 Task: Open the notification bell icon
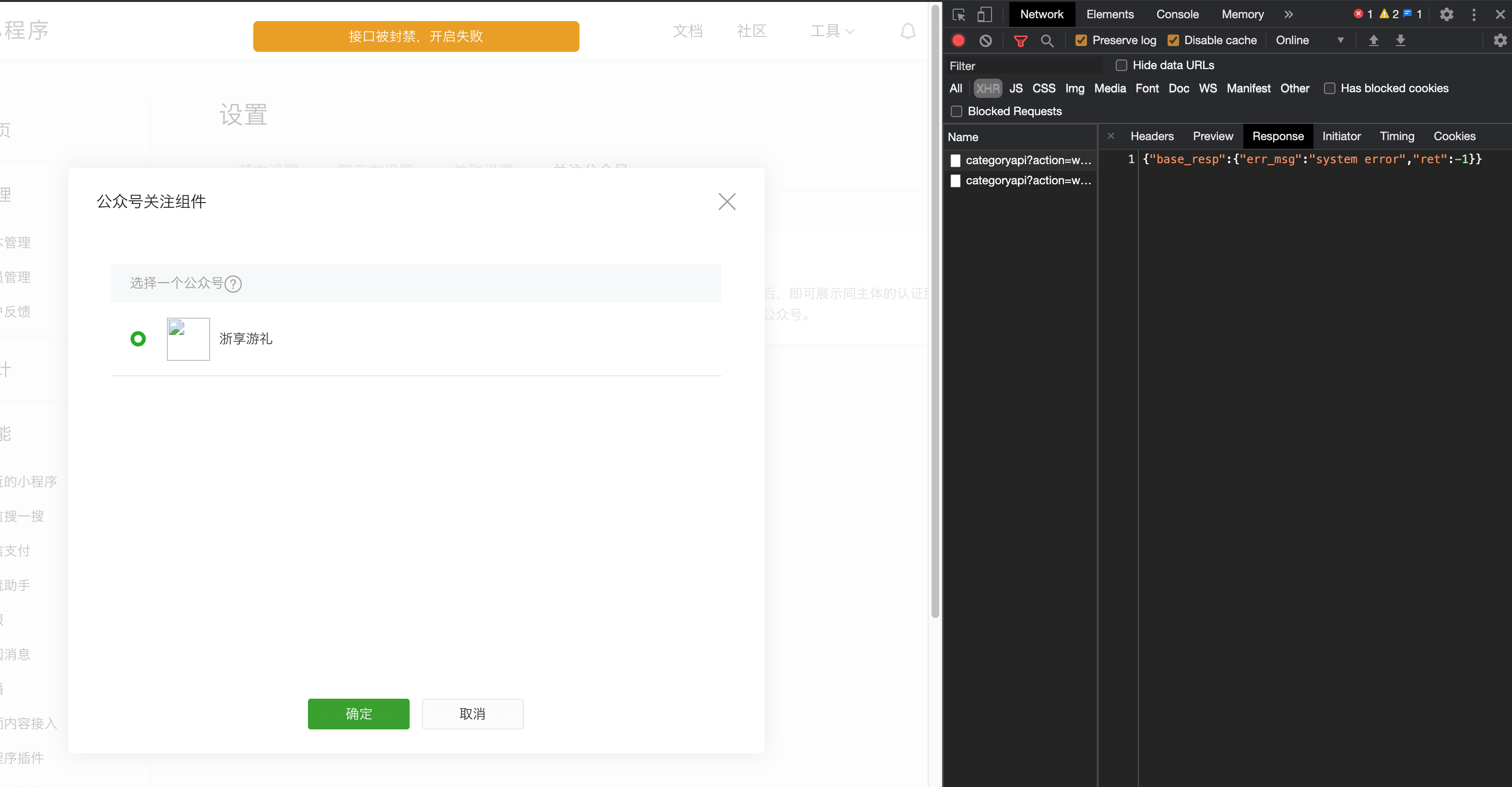[908, 31]
